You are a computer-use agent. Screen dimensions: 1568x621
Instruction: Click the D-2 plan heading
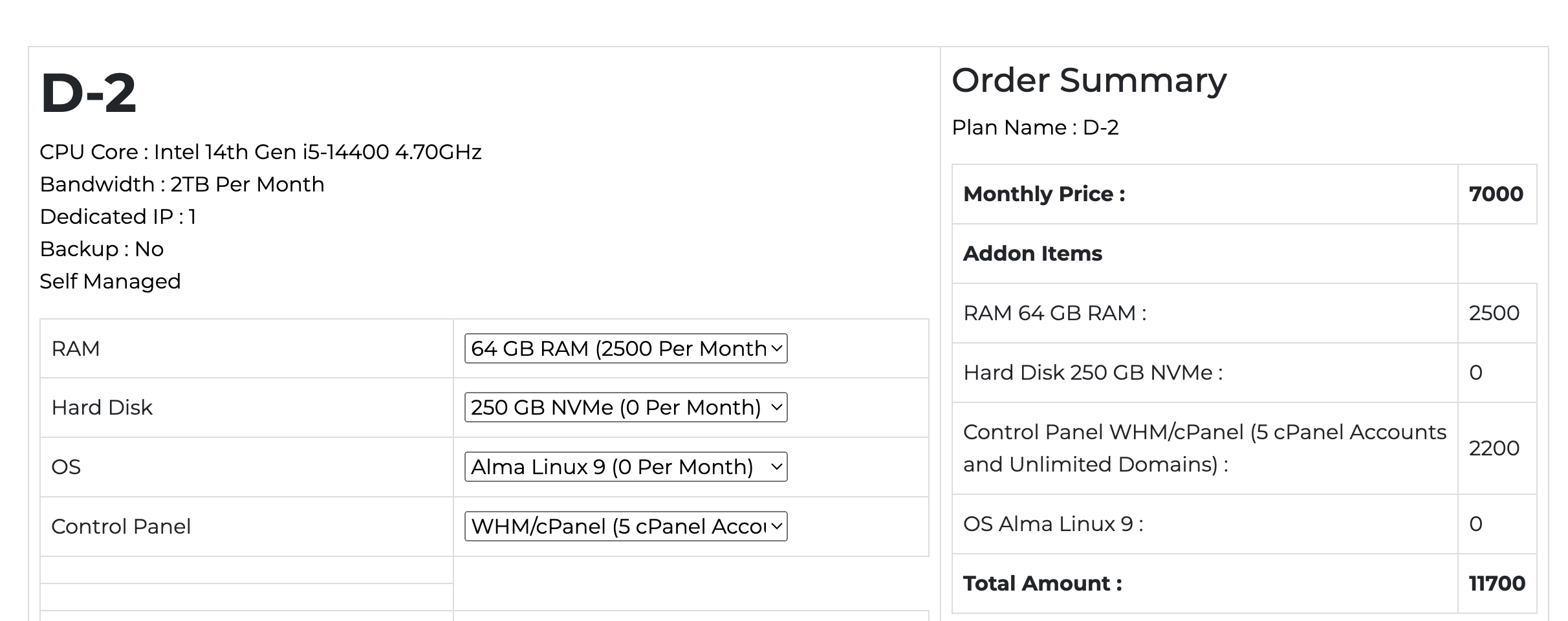89,93
